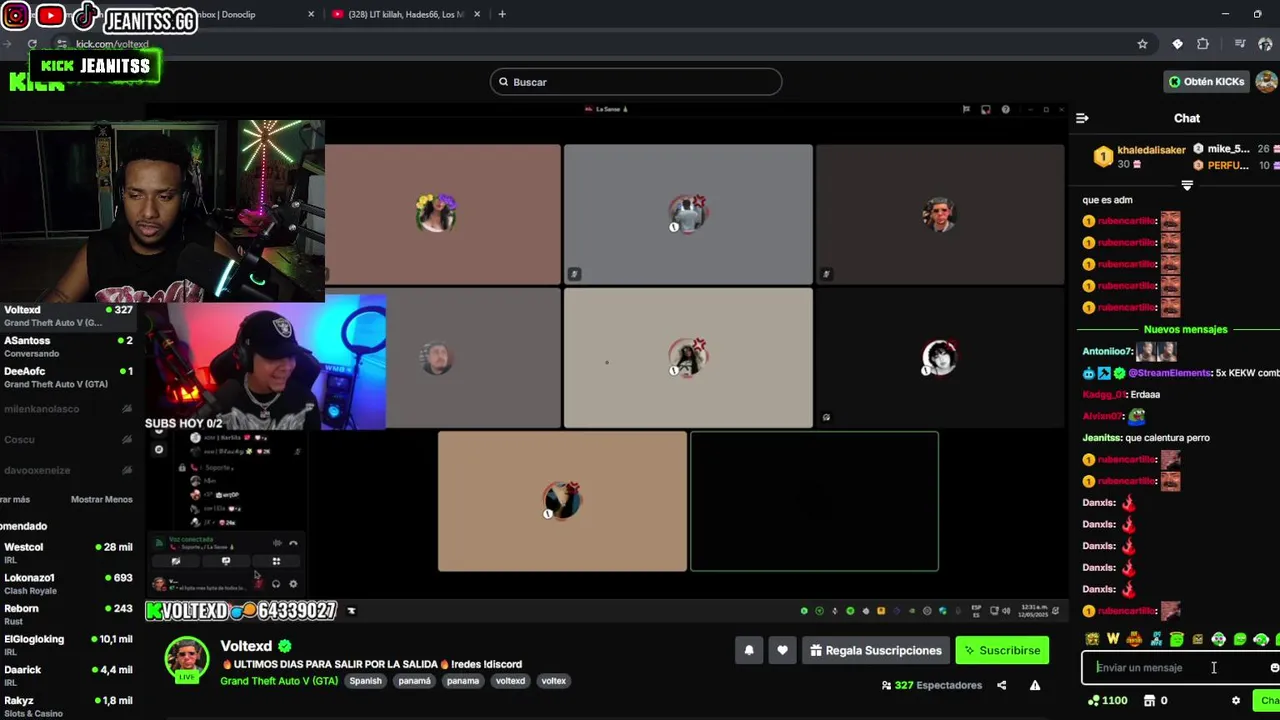Image resolution: width=1280 pixels, height=720 pixels.
Task: Toggle Discord noise suppression icon
Action: pos(277,543)
